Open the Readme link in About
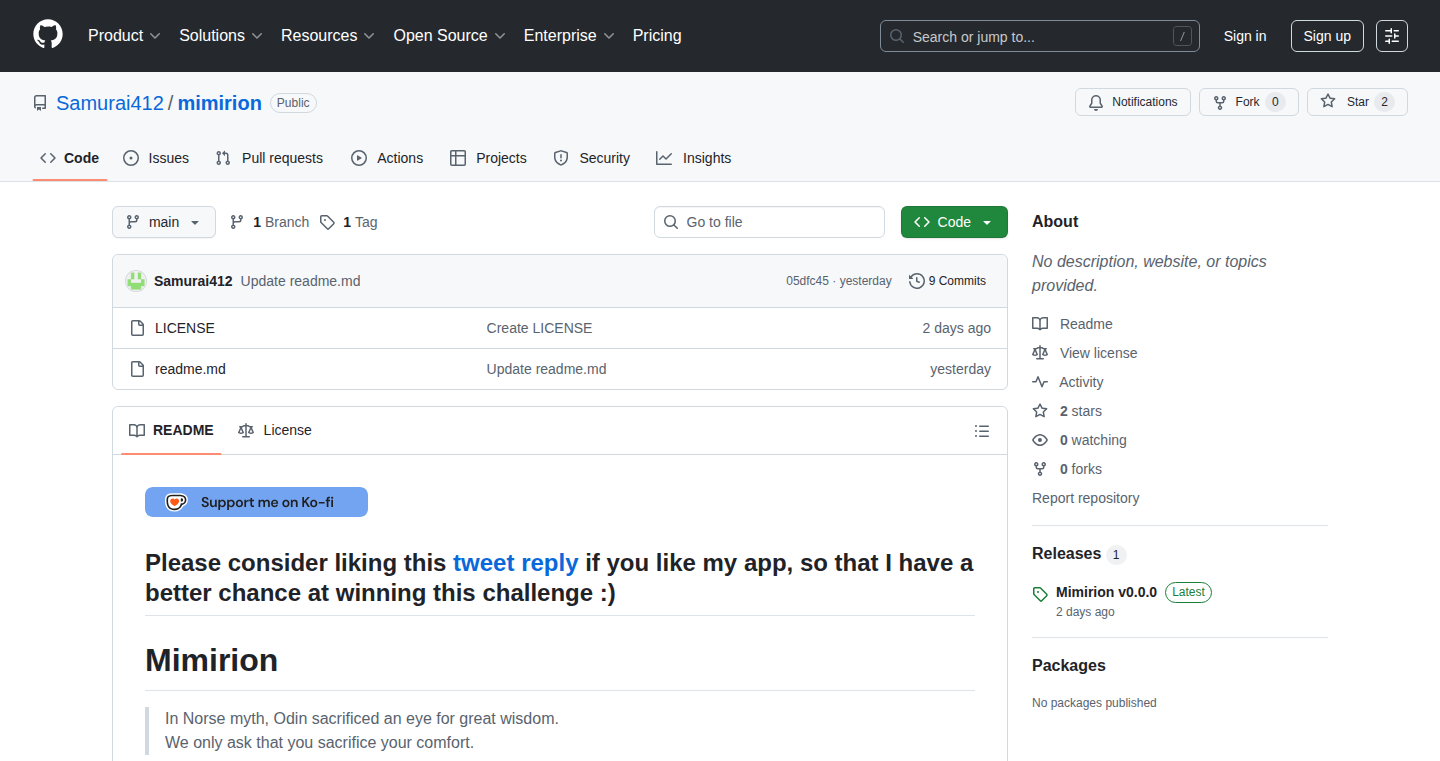Screen dimensions: 1440x761 1073,324
